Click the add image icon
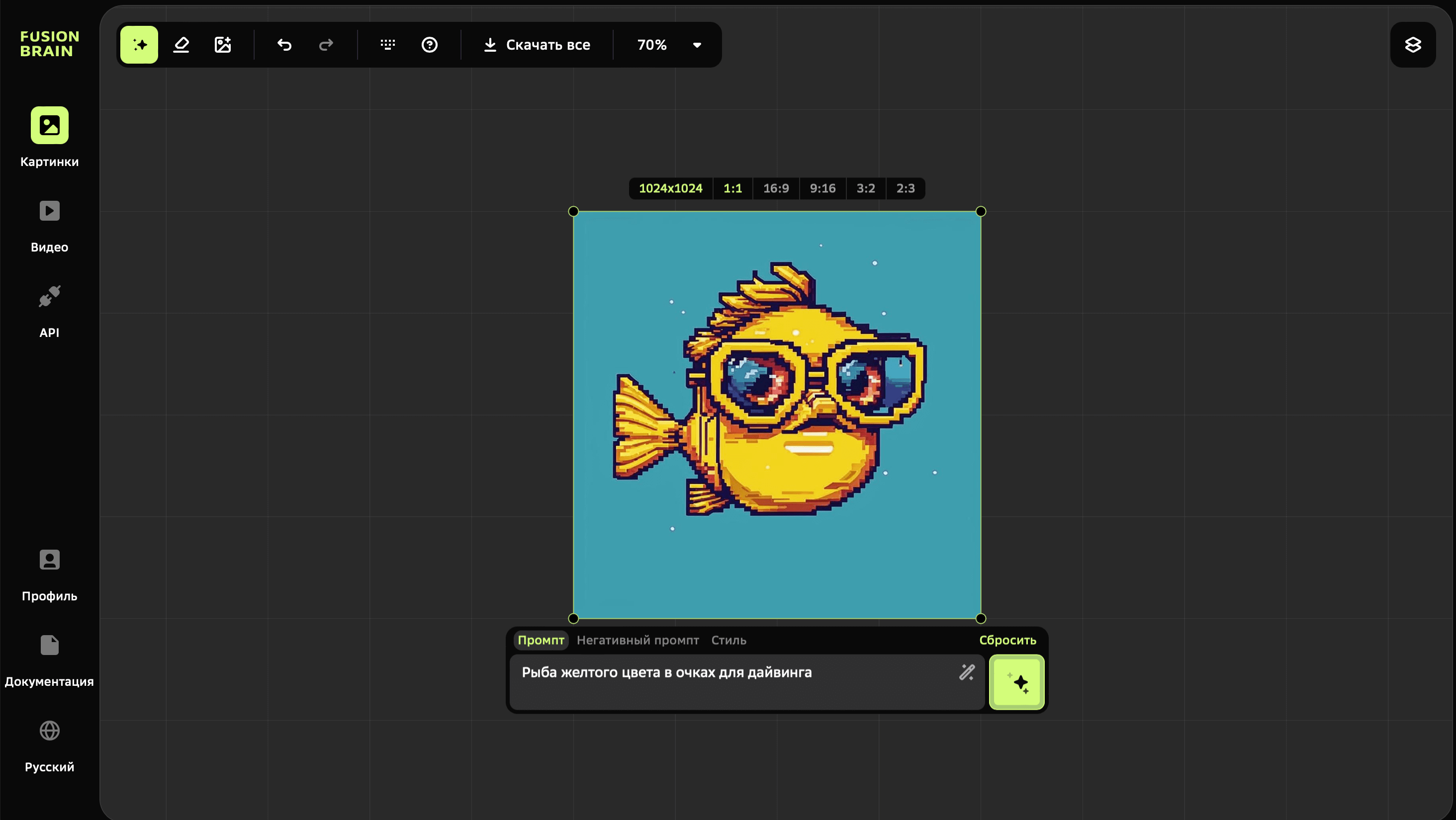Screen dimensions: 1456x820 [x=223, y=45]
